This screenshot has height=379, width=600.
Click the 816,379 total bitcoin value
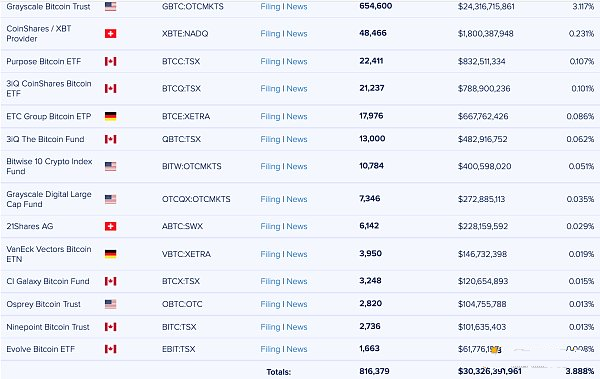[374, 371]
